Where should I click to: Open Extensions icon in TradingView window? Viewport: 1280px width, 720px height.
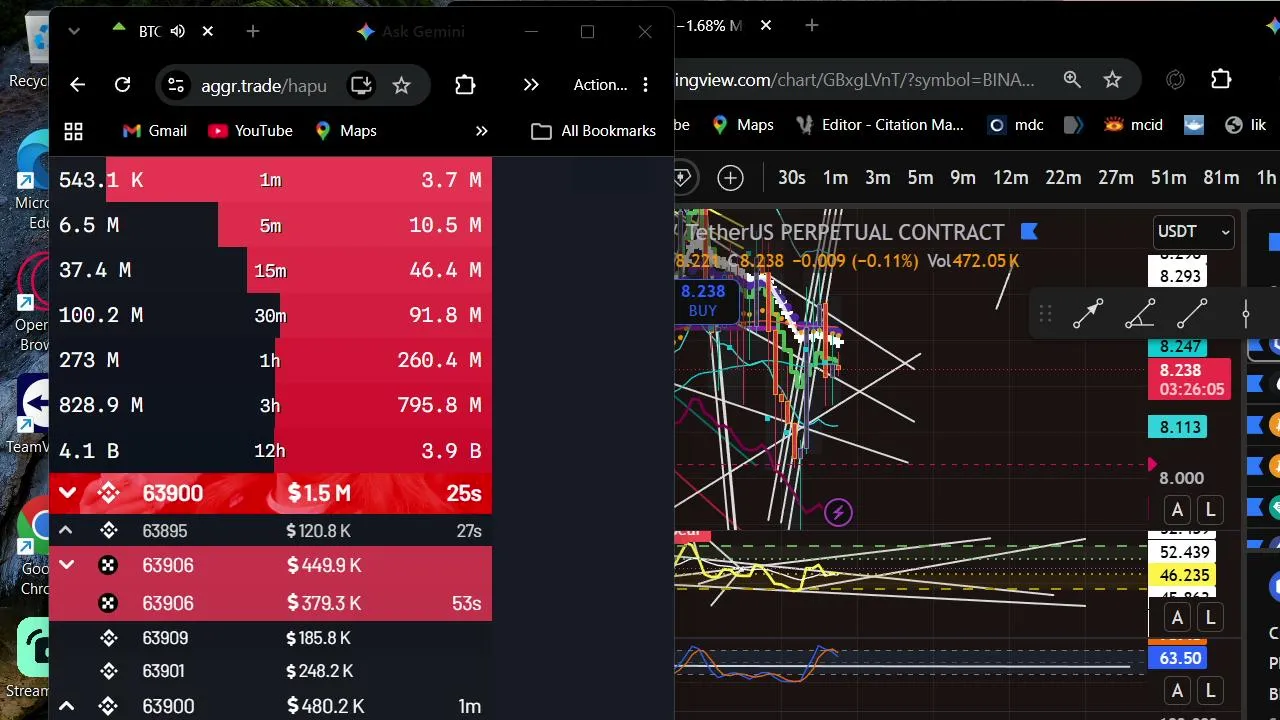(x=1221, y=79)
